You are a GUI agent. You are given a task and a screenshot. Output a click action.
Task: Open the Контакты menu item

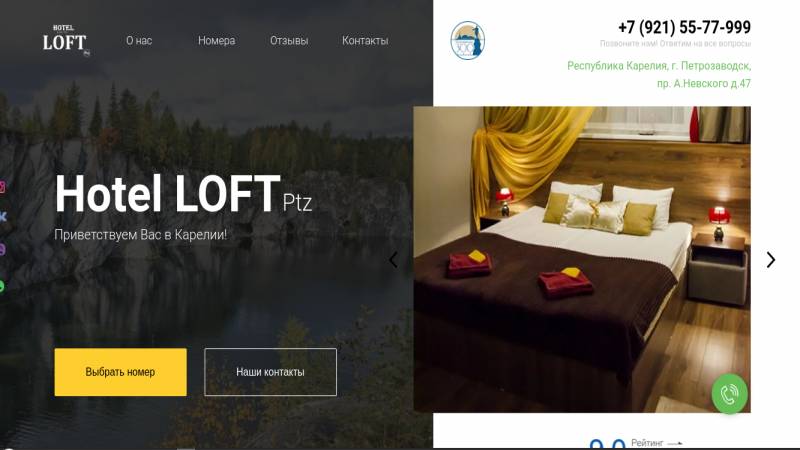tap(365, 40)
